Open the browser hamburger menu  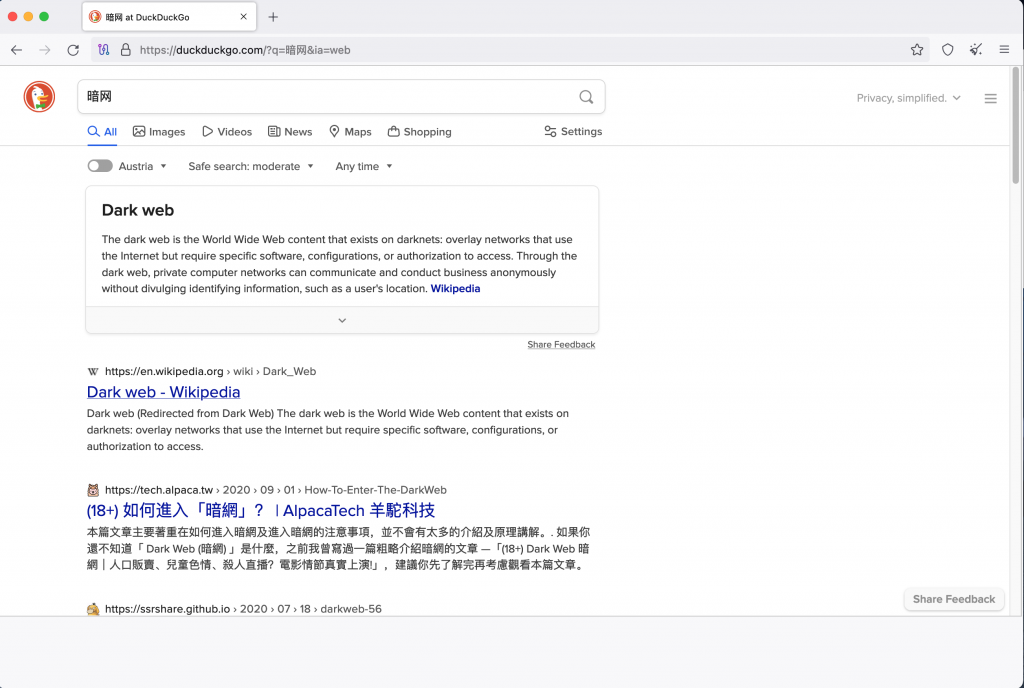pos(1004,49)
